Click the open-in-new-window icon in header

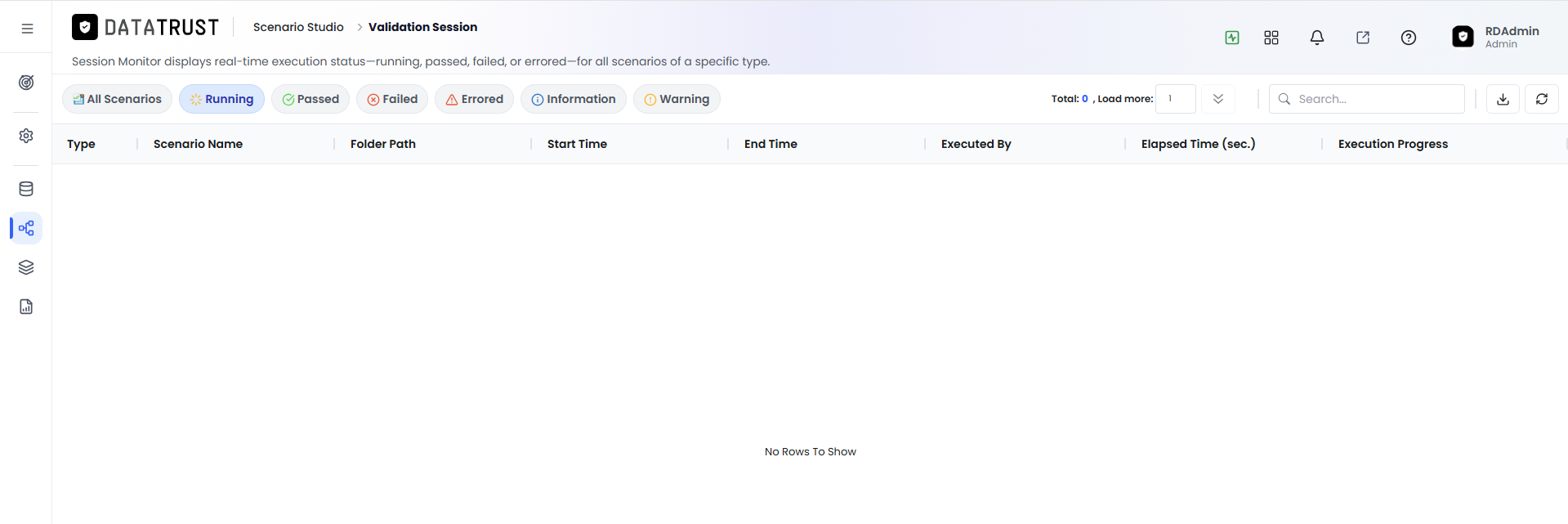[1363, 38]
